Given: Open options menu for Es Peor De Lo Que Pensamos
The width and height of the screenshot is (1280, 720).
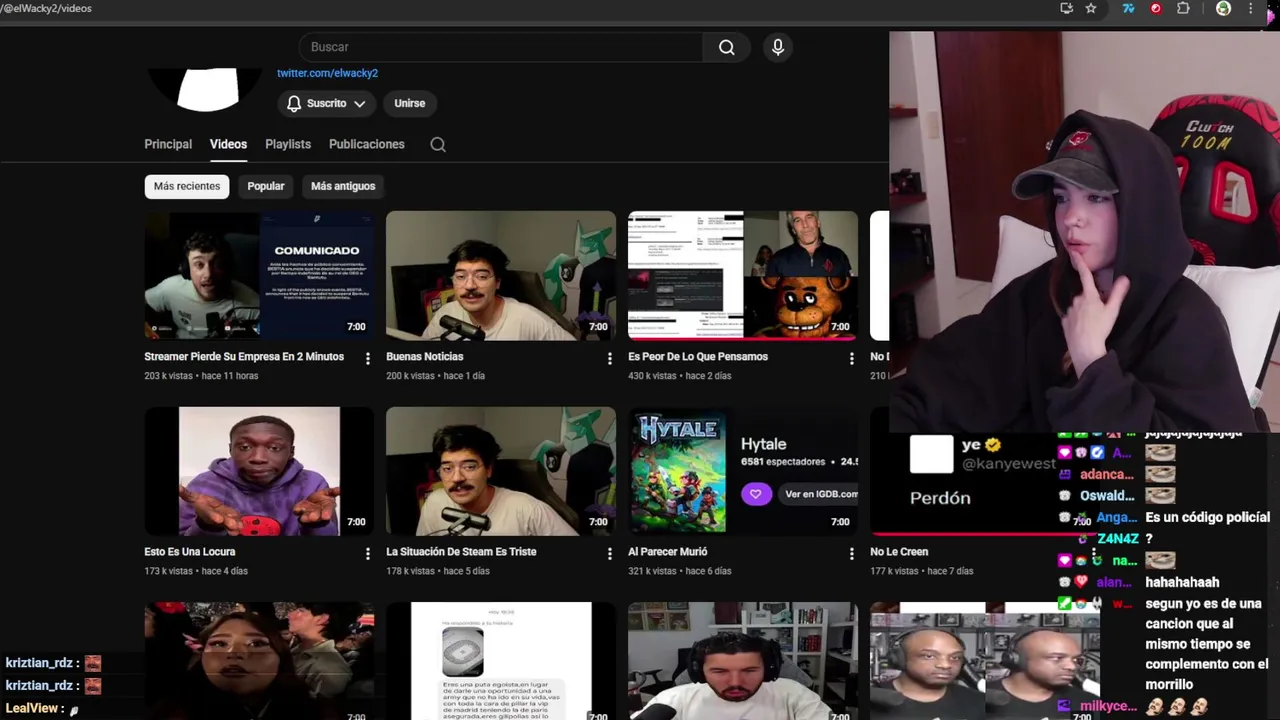Looking at the screenshot, I should 851,358.
